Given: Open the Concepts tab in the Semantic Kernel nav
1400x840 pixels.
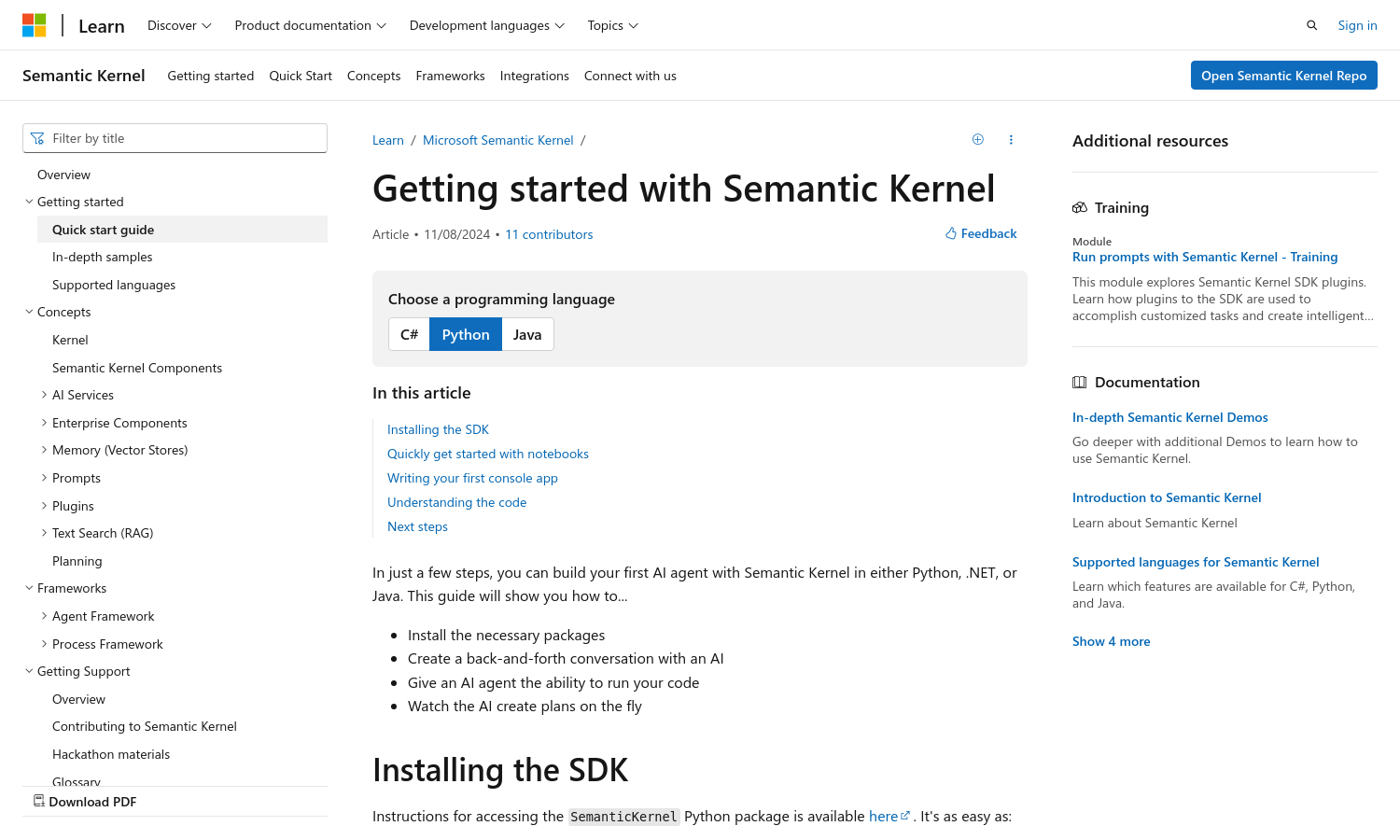Looking at the screenshot, I should pyautogui.click(x=373, y=76).
